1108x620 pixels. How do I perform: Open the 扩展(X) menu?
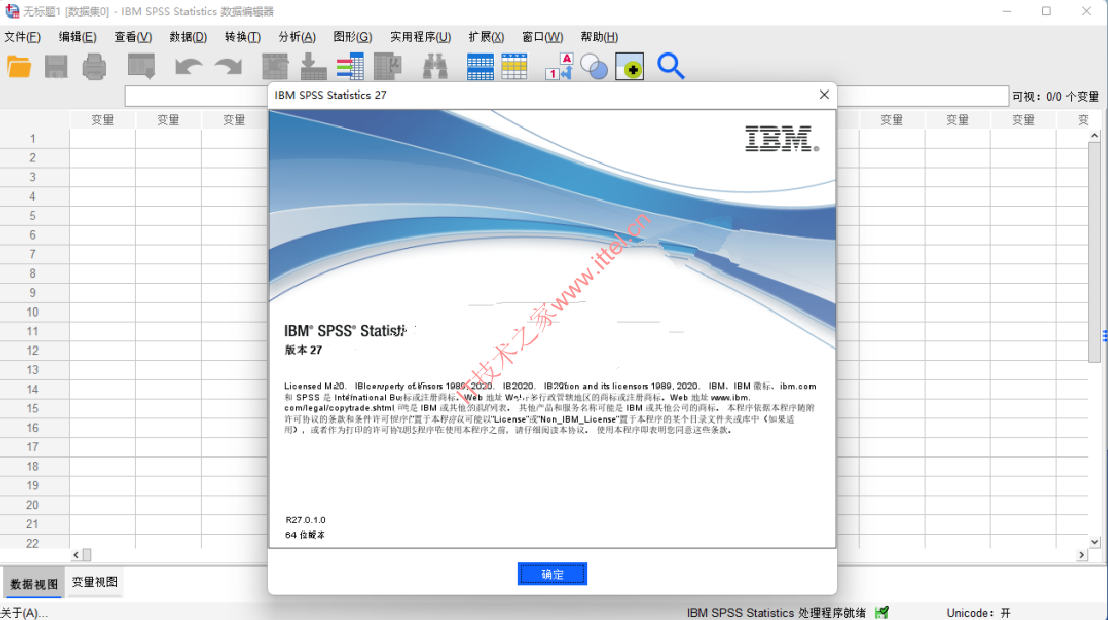(486, 37)
